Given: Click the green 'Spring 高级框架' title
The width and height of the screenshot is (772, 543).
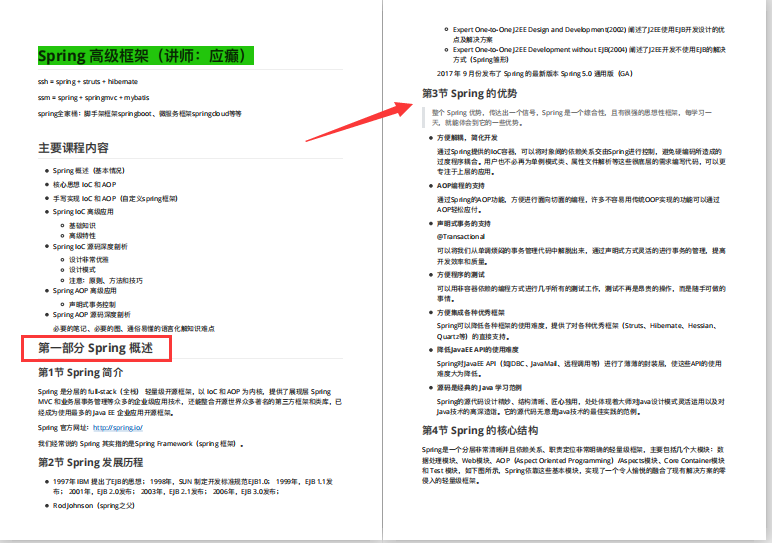Looking at the screenshot, I should point(146,56).
